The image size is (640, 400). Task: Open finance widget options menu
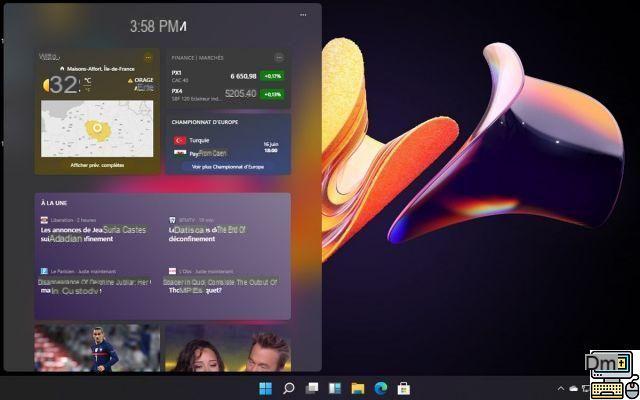point(279,58)
